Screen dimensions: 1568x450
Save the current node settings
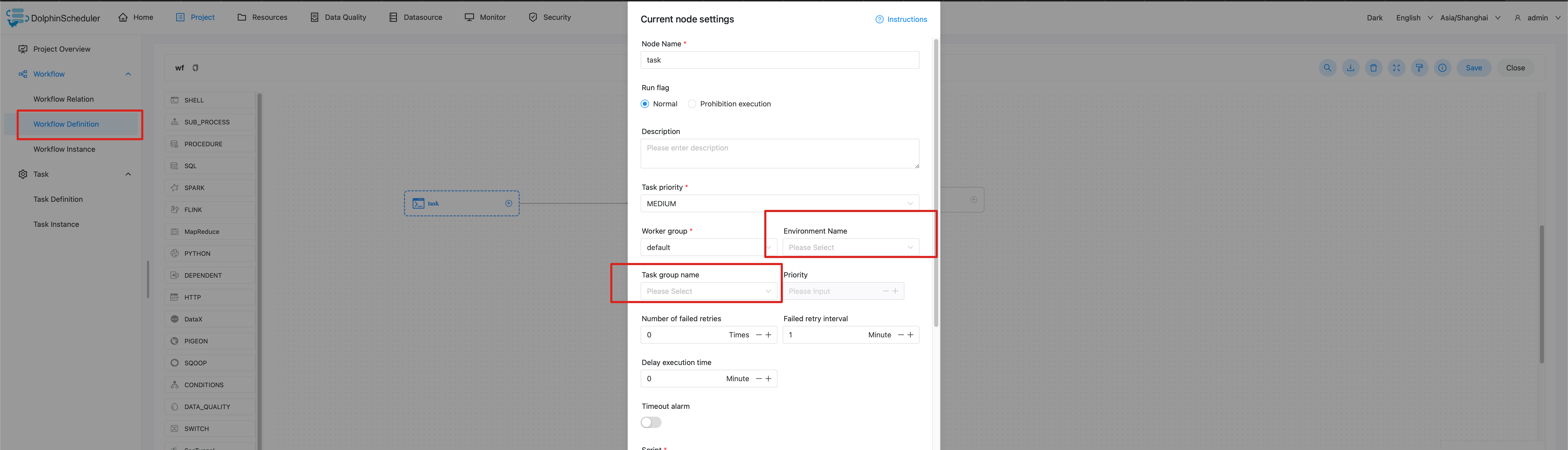tap(1473, 68)
